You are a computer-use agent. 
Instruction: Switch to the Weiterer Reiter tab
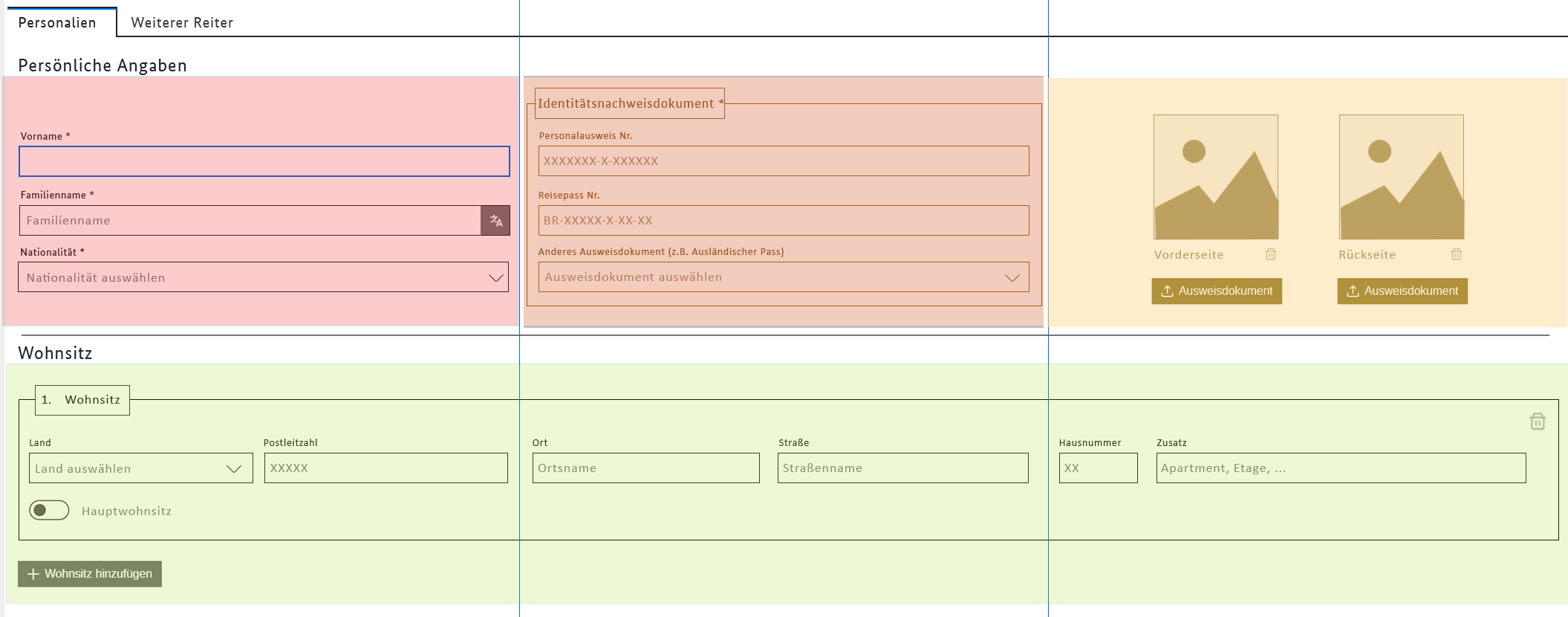click(x=182, y=22)
